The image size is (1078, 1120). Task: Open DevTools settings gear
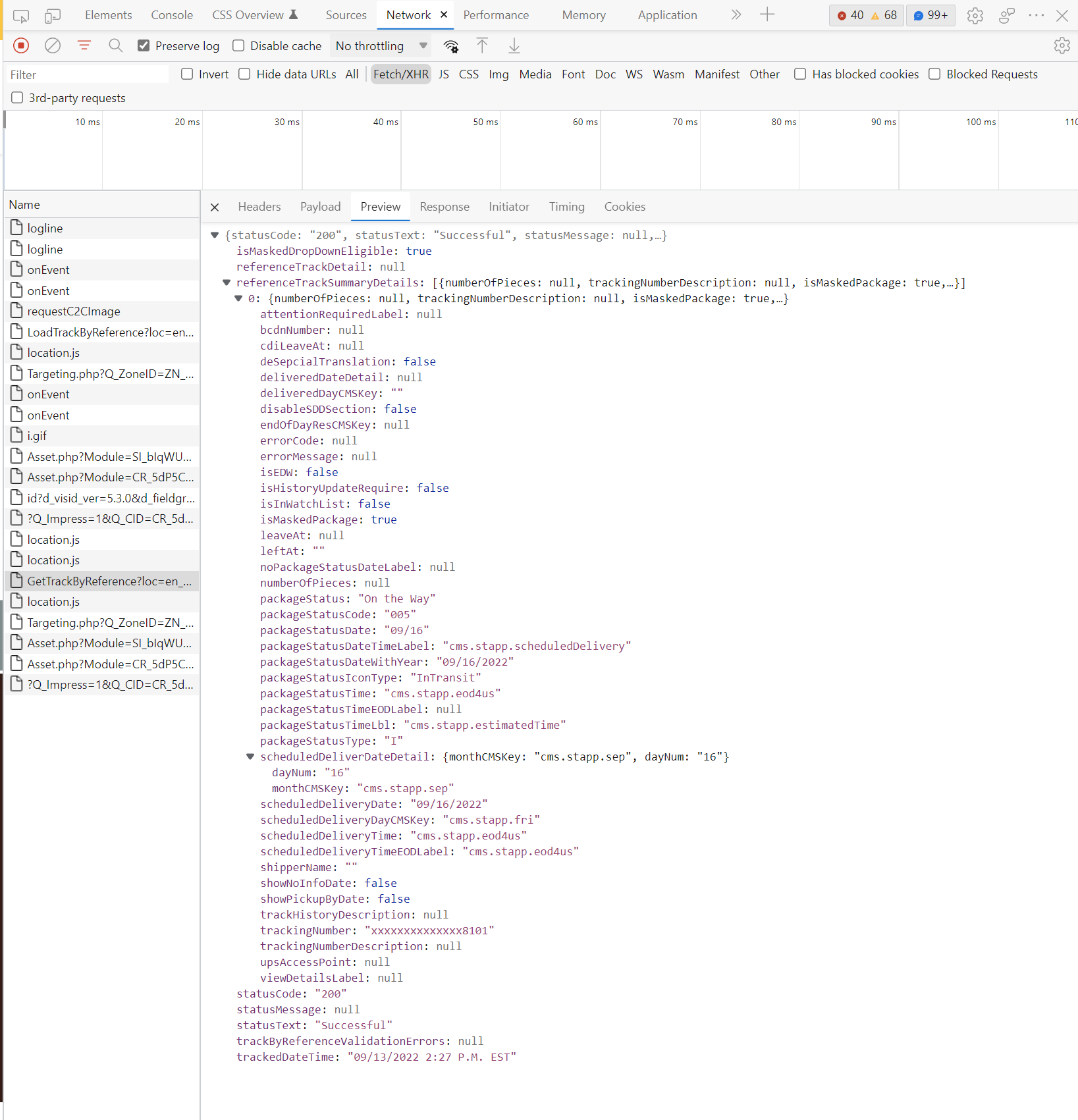pyautogui.click(x=975, y=15)
